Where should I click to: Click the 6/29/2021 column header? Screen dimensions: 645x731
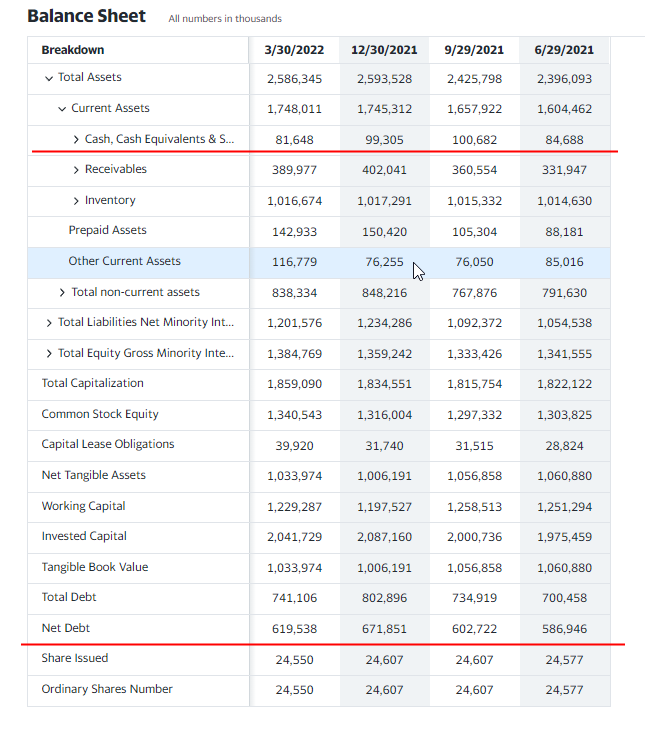coord(564,50)
